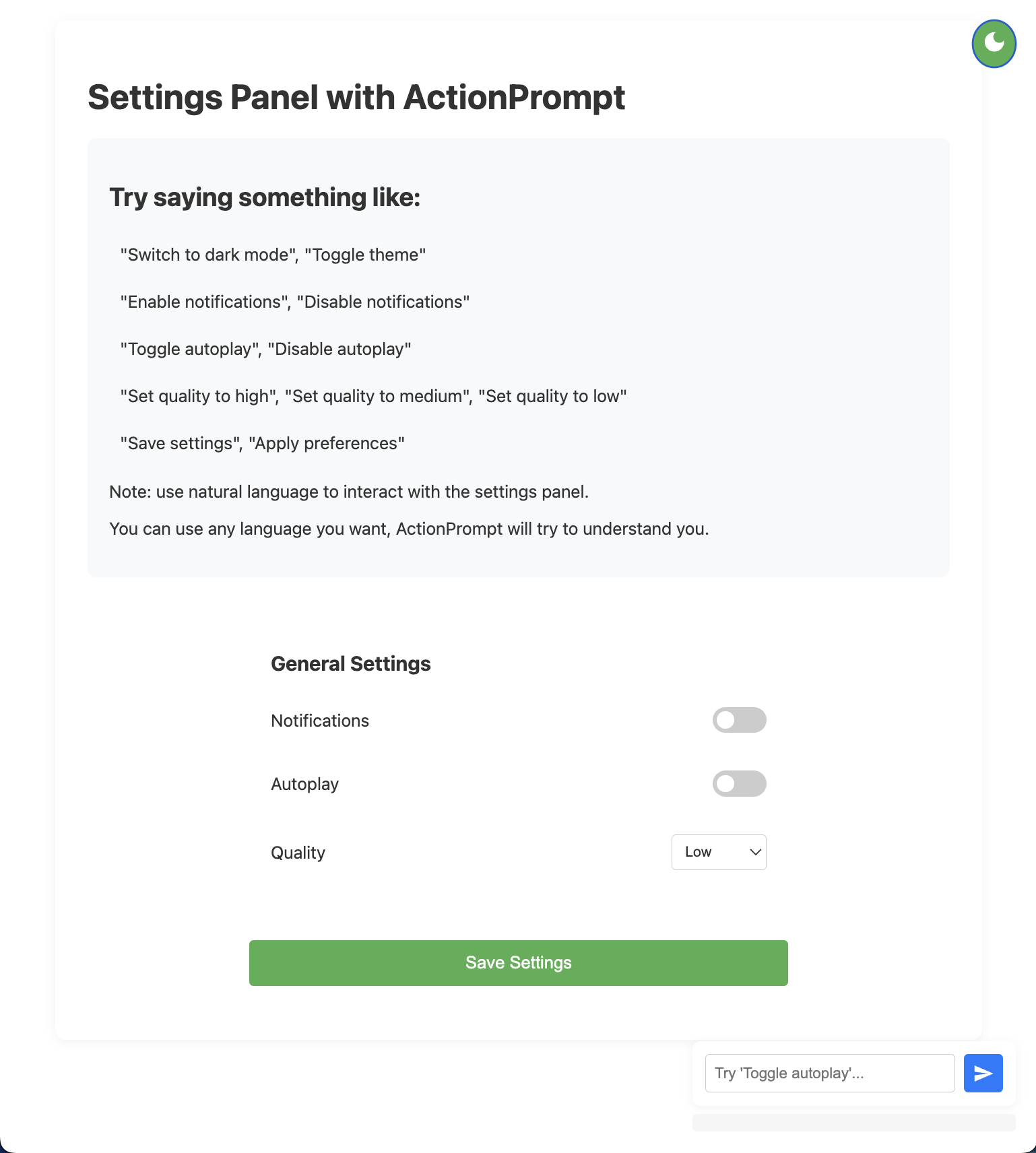Click the Autoplay label text
This screenshot has height=1153, width=1036.
point(304,784)
